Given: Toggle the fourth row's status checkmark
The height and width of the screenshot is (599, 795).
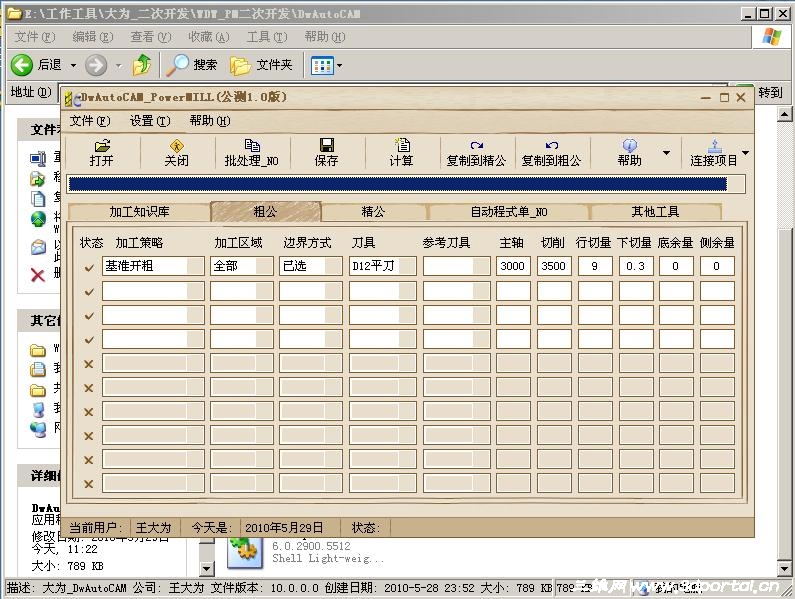Looking at the screenshot, I should point(89,339).
